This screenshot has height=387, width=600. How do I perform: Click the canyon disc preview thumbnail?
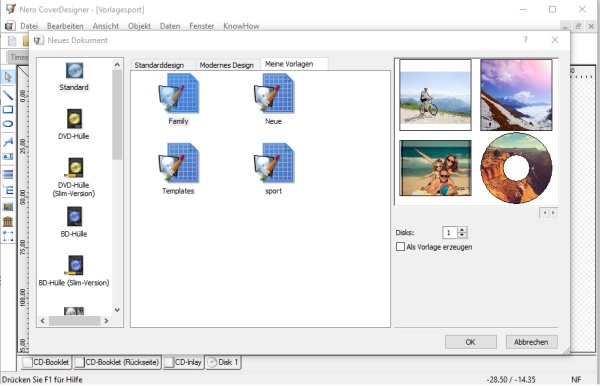516,168
